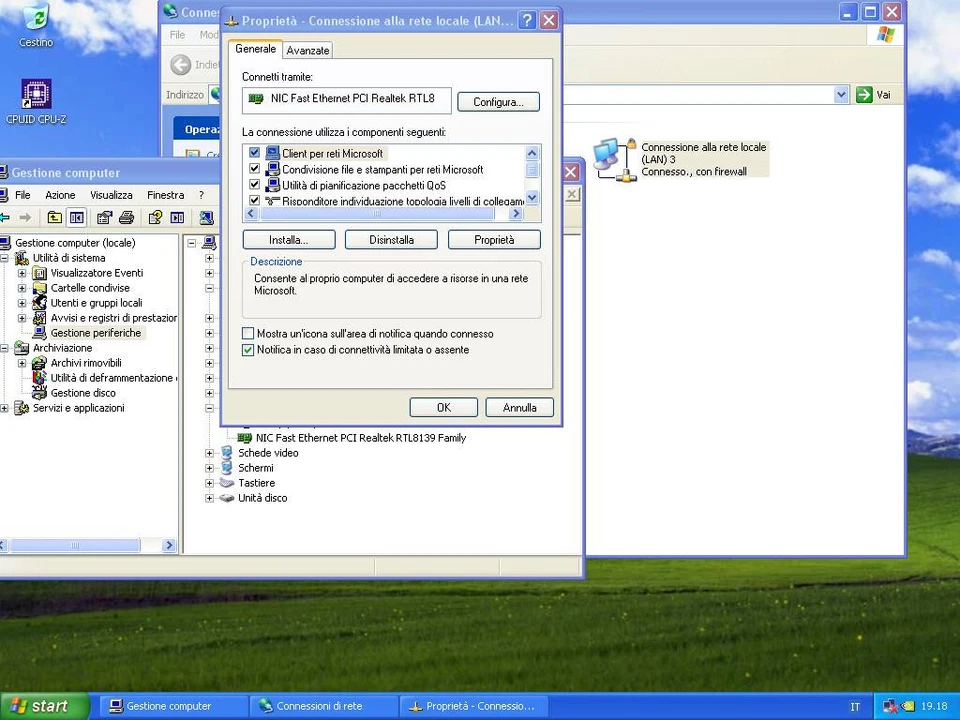
Task: Select the Schede video device icon
Action: coord(227,453)
